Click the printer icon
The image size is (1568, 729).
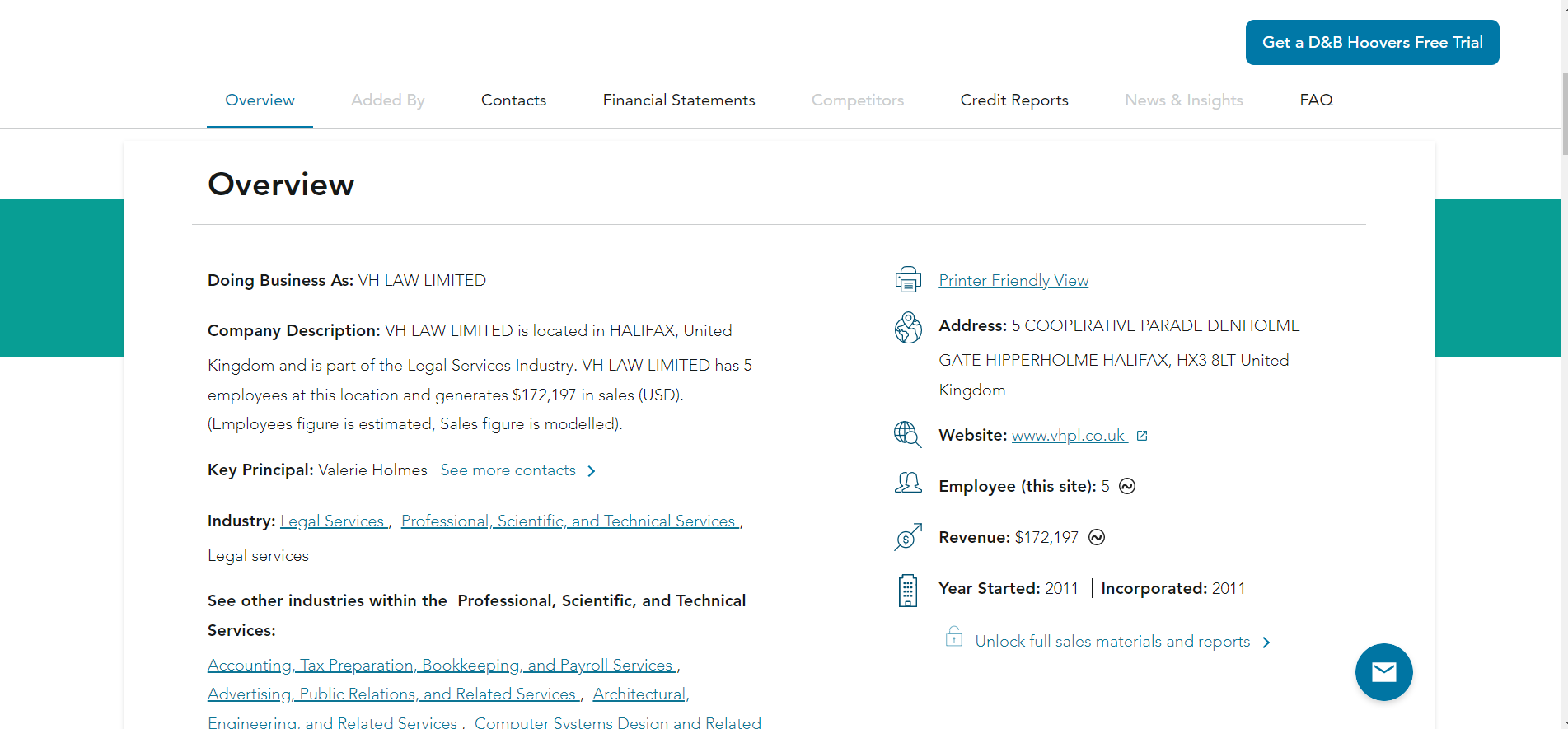click(x=908, y=280)
